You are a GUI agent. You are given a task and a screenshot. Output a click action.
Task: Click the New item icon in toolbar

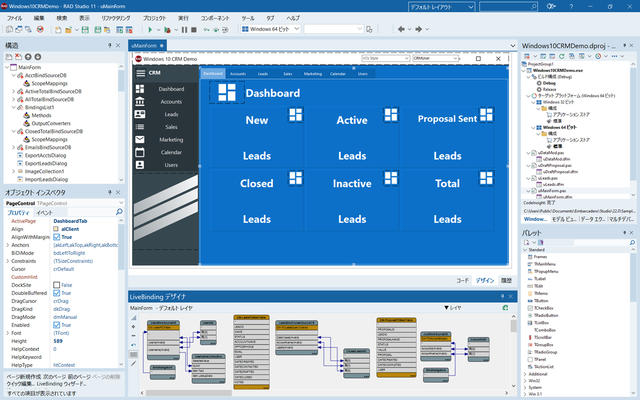click(58, 29)
